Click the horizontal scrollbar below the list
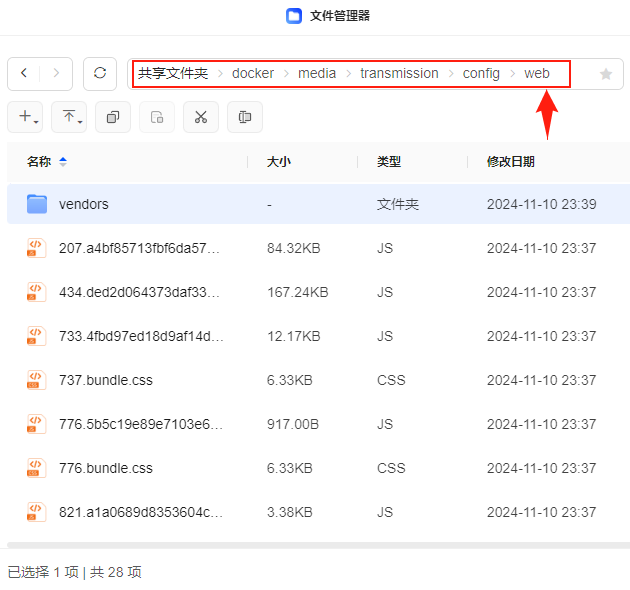Image resolution: width=630 pixels, height=590 pixels. coord(318,545)
